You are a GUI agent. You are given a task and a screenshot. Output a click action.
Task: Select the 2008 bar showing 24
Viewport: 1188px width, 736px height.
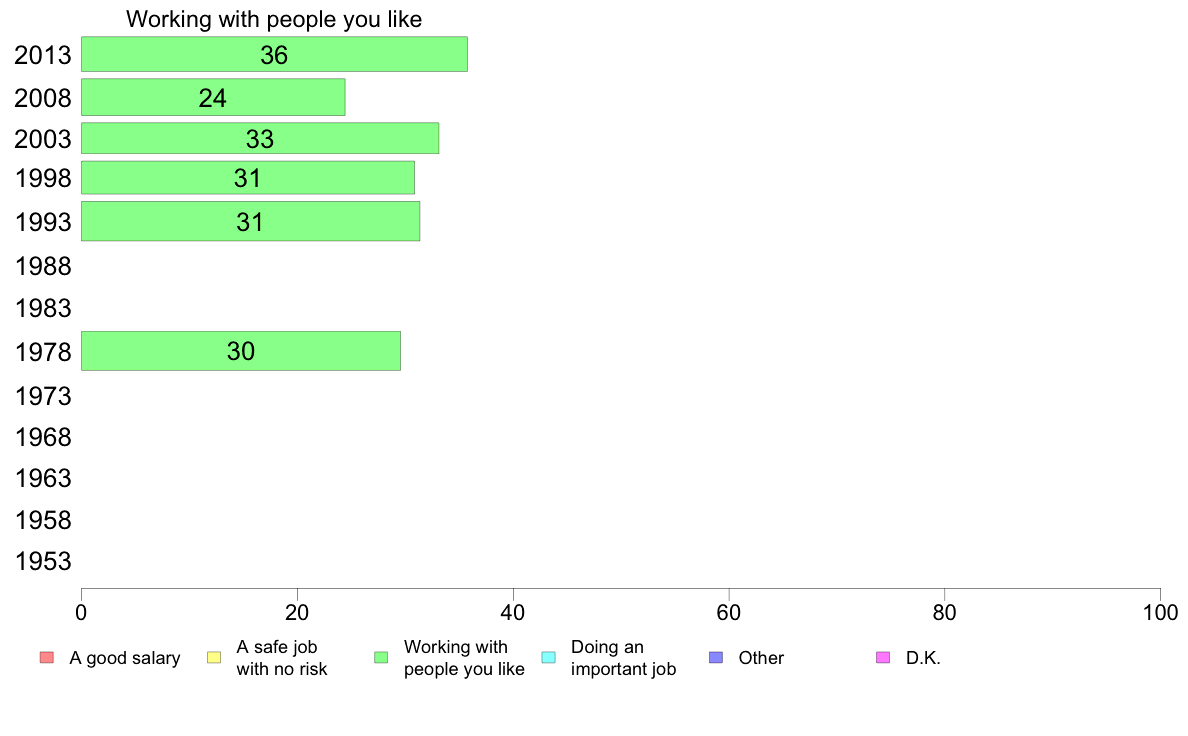[213, 97]
